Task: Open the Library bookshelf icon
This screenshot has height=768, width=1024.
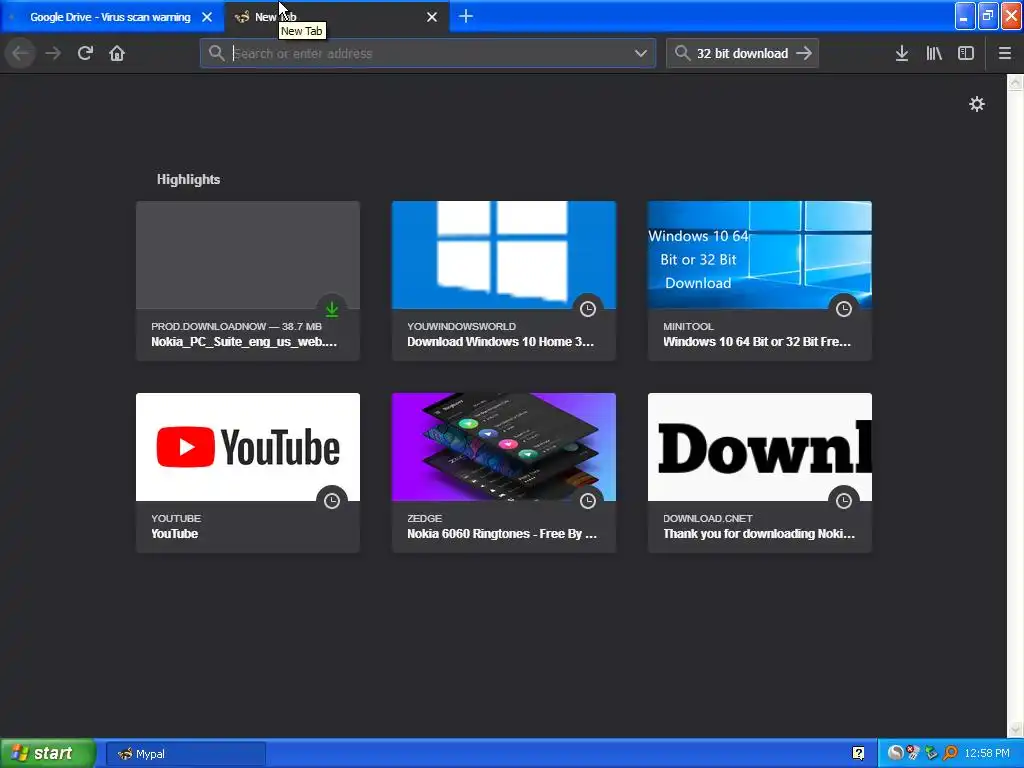Action: [934, 54]
